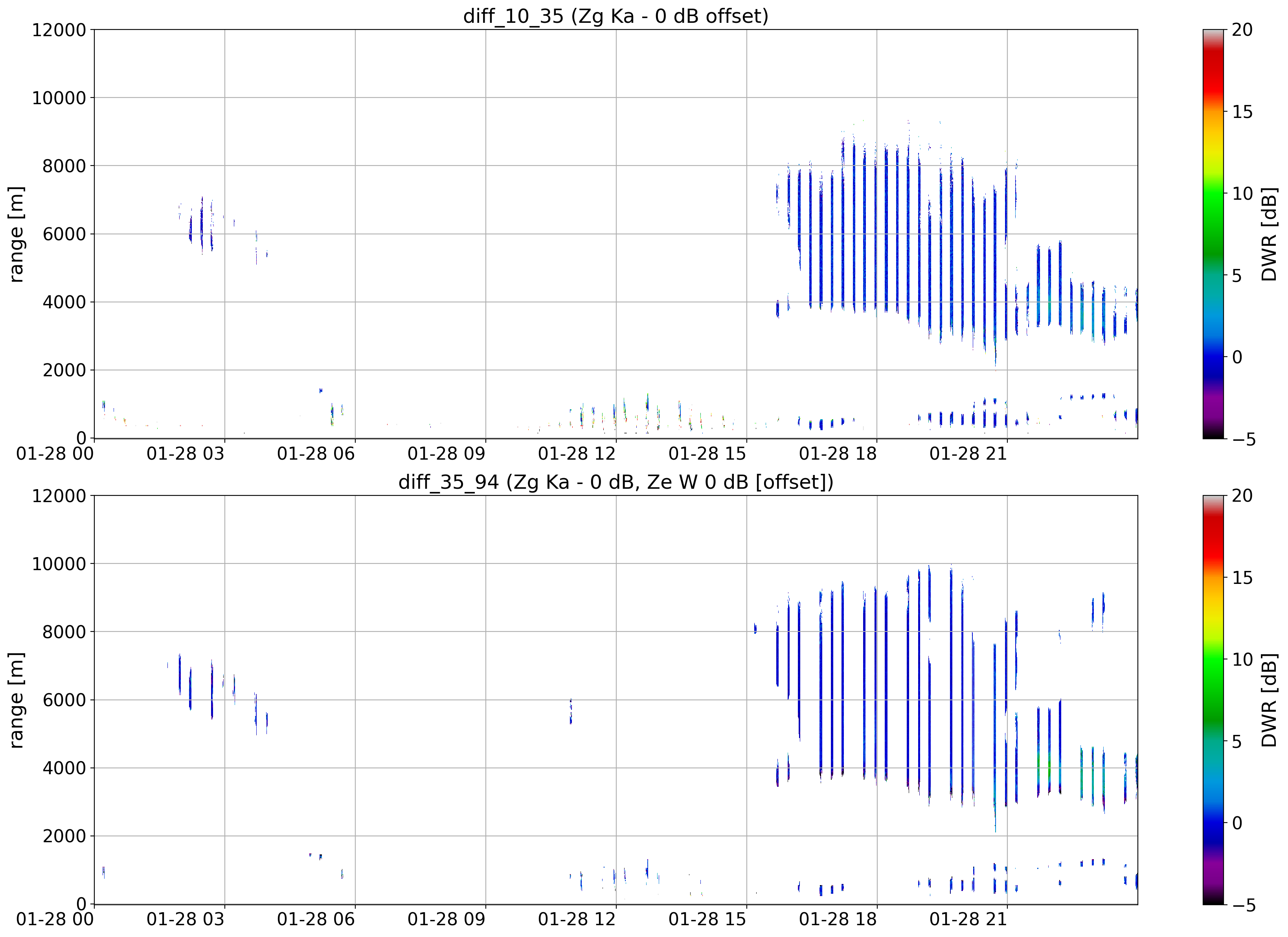The image size is (1288, 937).
Task: Click the DWR colorbar of the diff_10_35 plot
Action: [1214, 234]
